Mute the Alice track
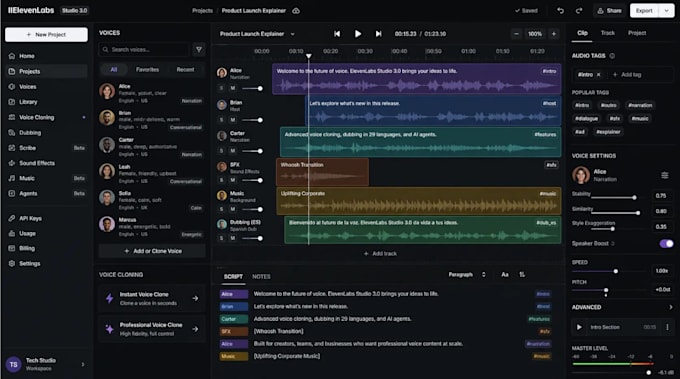The image size is (680, 379). point(233,88)
